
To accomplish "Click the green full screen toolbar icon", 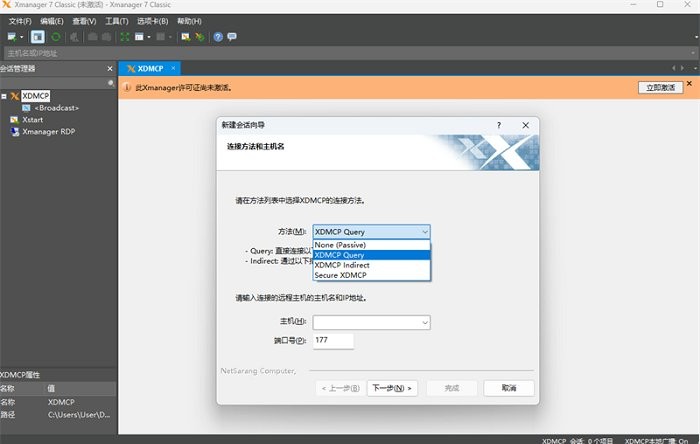I will pyautogui.click(x=124, y=37).
